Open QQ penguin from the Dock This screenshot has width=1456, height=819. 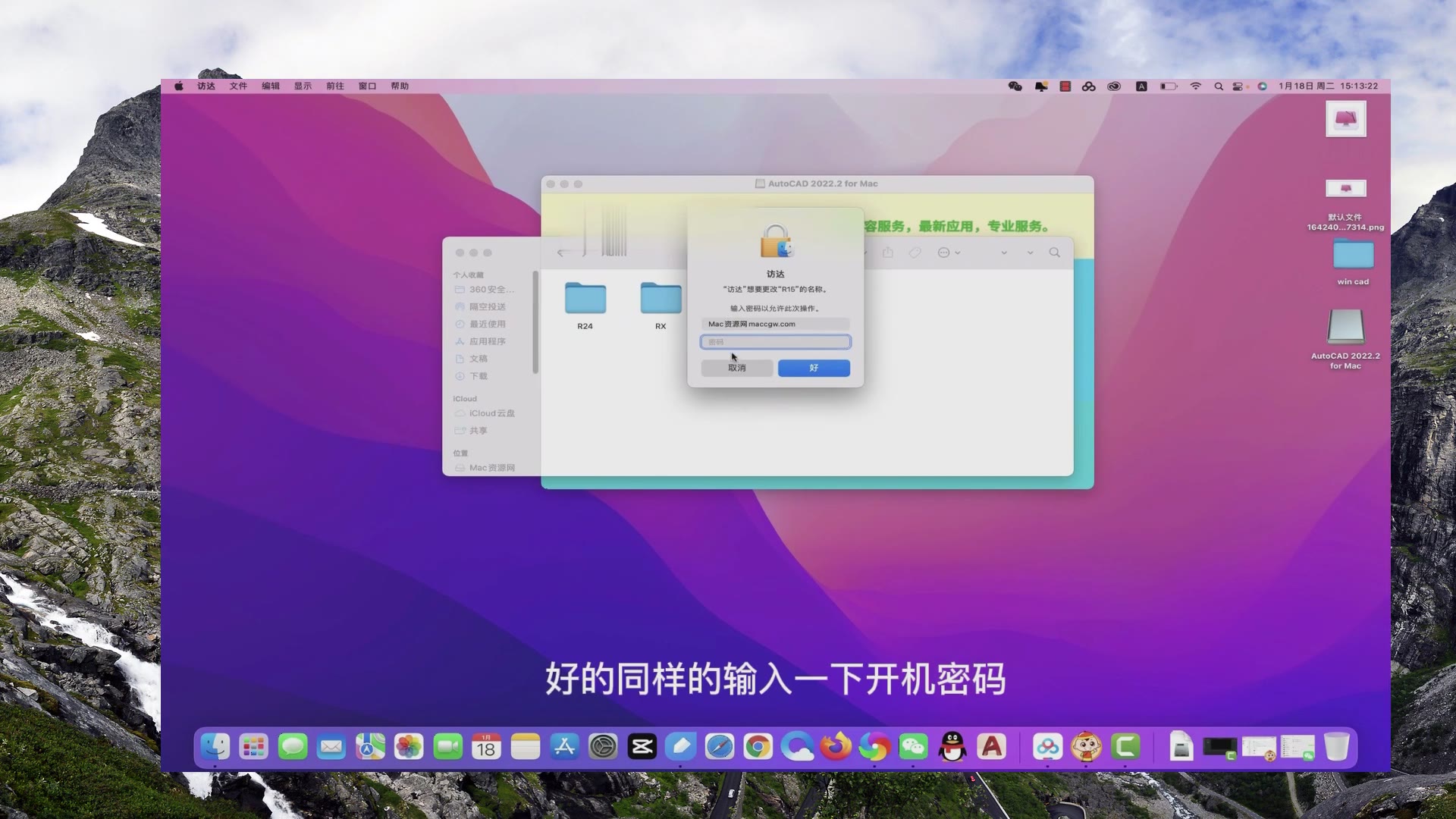click(x=952, y=747)
